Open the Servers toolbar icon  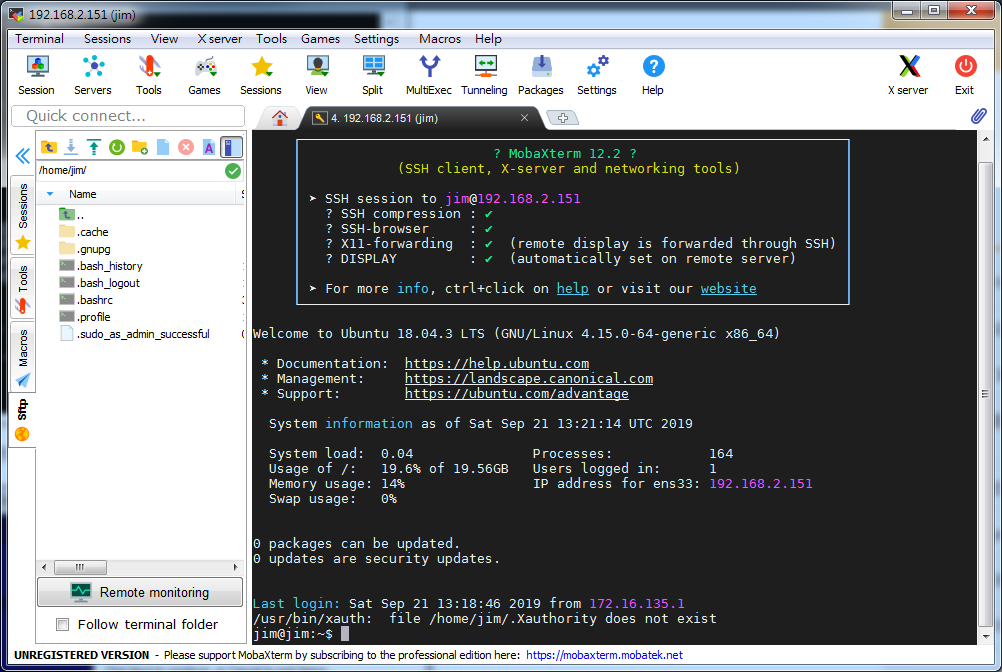(x=93, y=75)
